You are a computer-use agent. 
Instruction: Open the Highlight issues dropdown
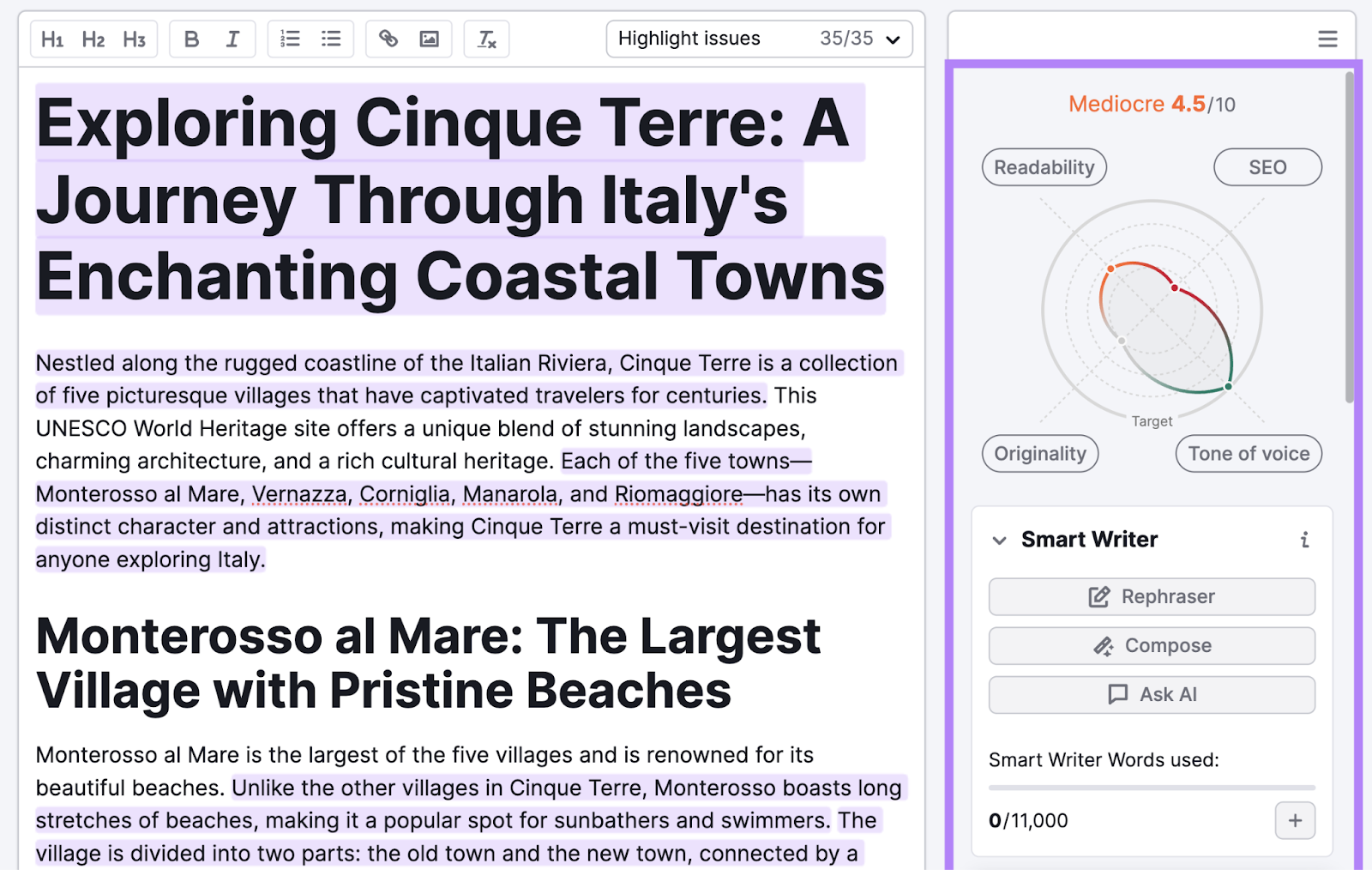[759, 39]
